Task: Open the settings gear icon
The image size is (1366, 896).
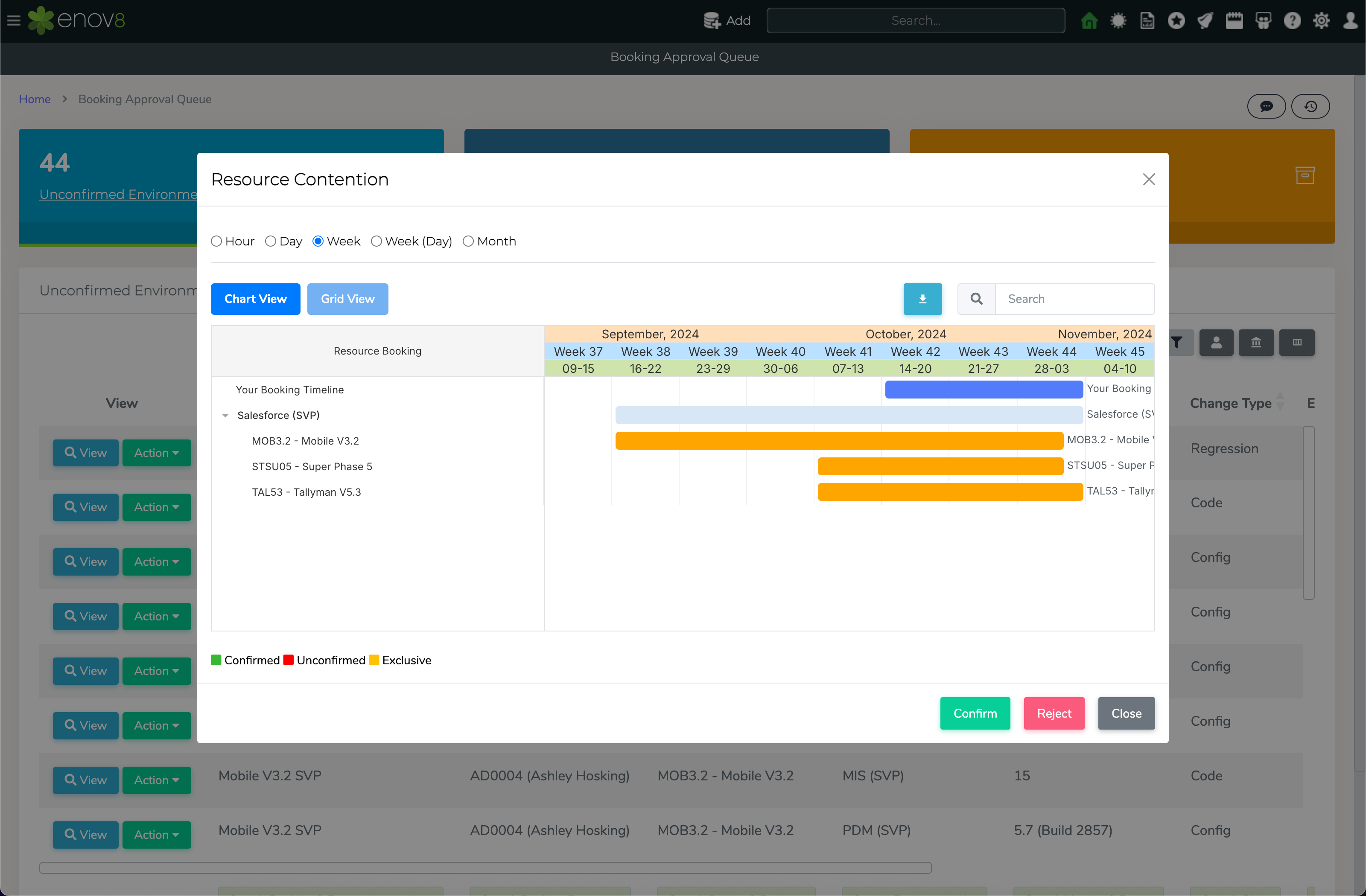Action: click(x=1321, y=20)
